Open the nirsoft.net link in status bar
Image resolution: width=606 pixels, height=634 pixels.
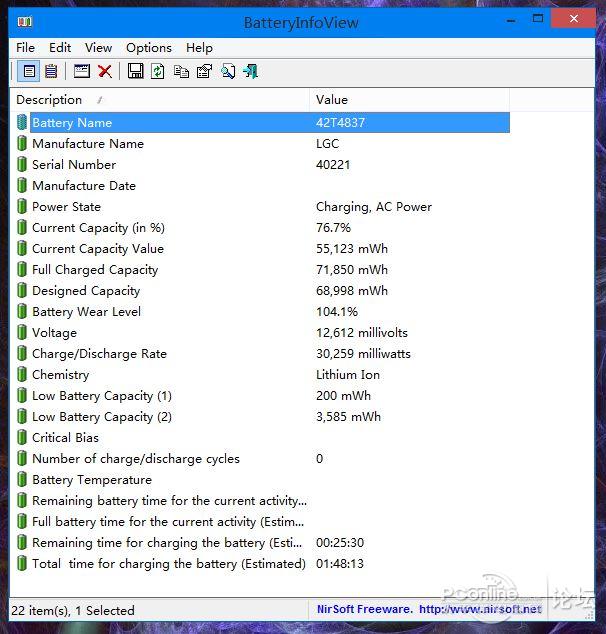pyautogui.click(x=480, y=609)
